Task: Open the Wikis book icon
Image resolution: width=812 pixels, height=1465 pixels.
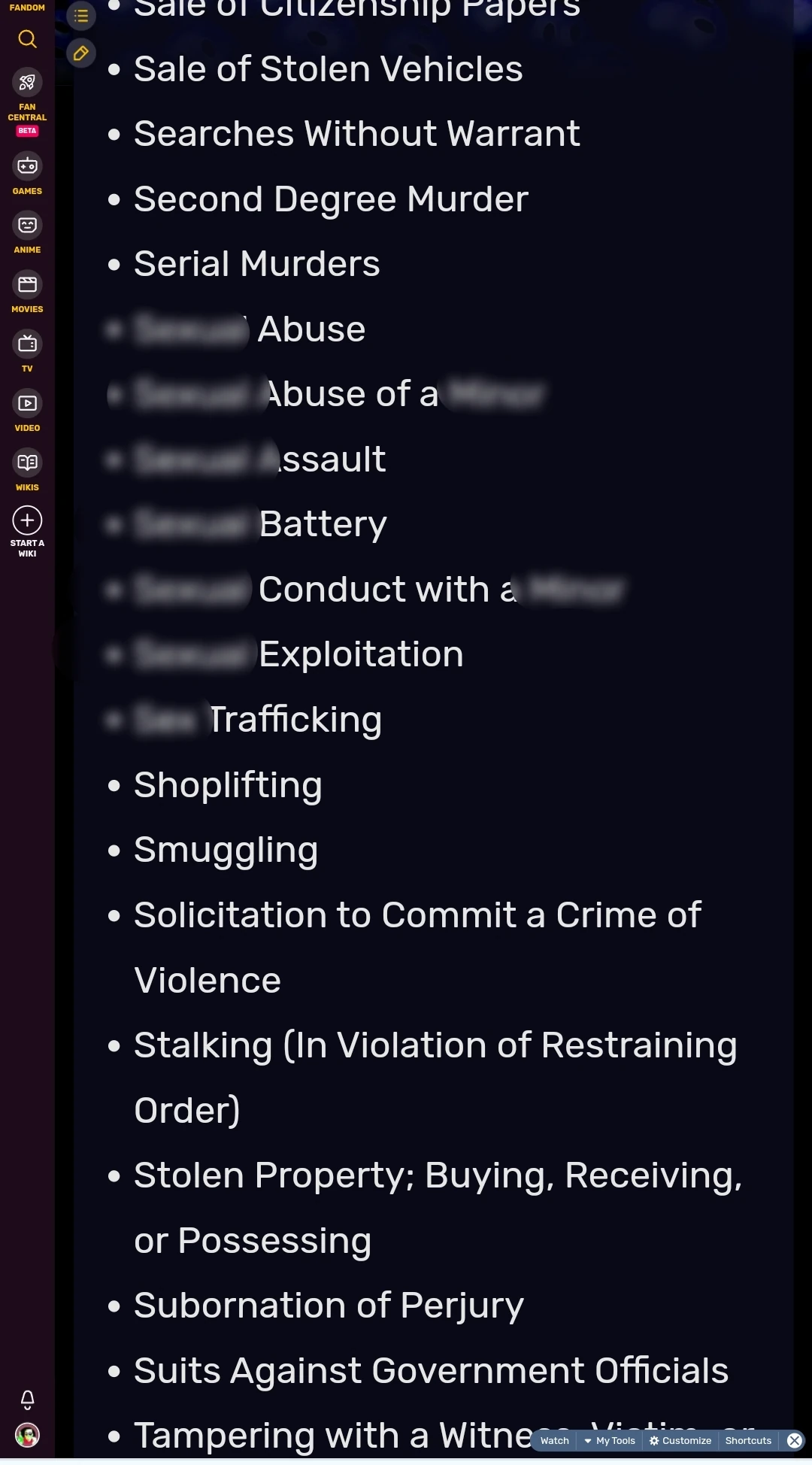Action: (27, 463)
